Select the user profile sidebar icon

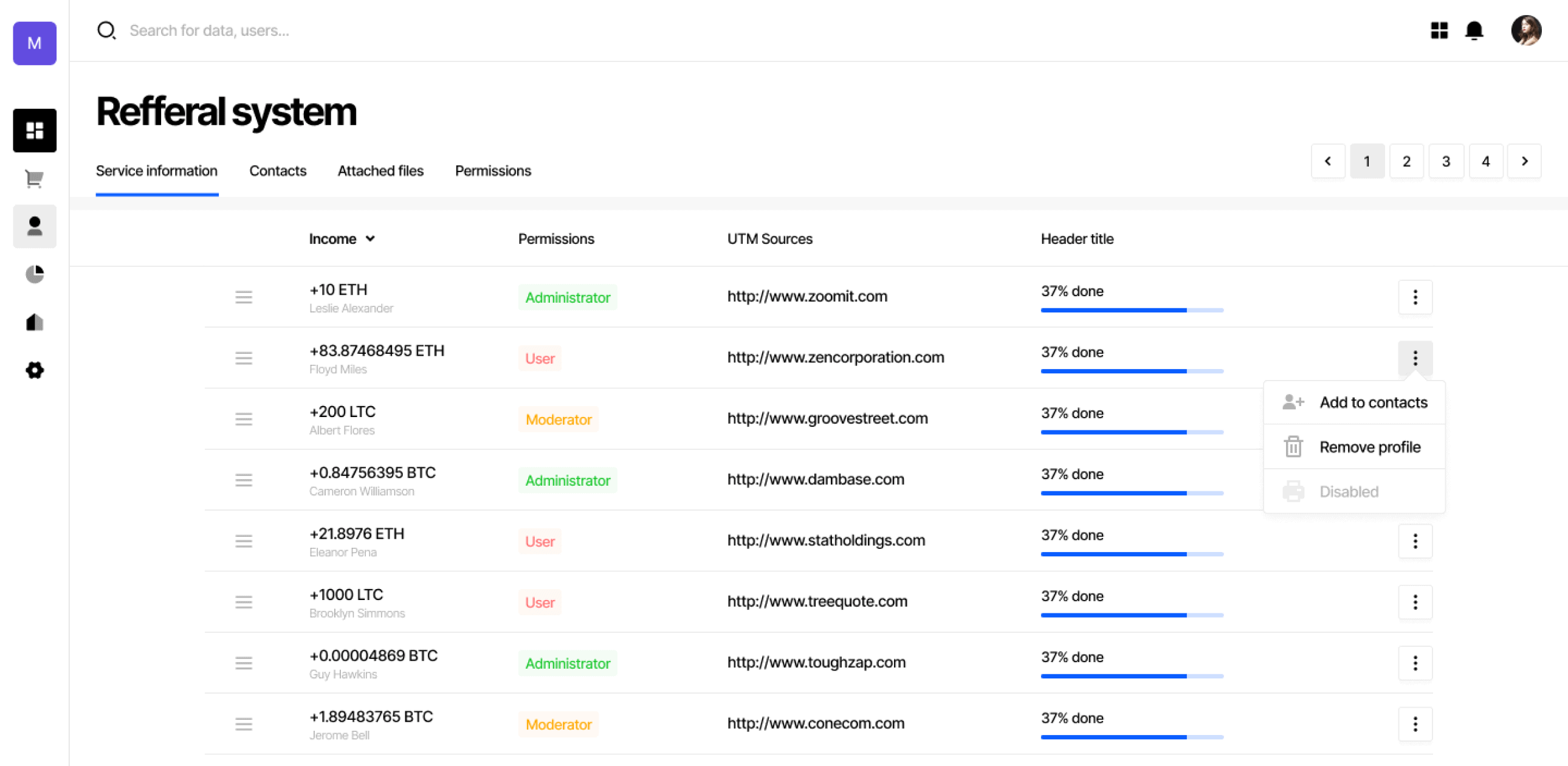pos(34,226)
